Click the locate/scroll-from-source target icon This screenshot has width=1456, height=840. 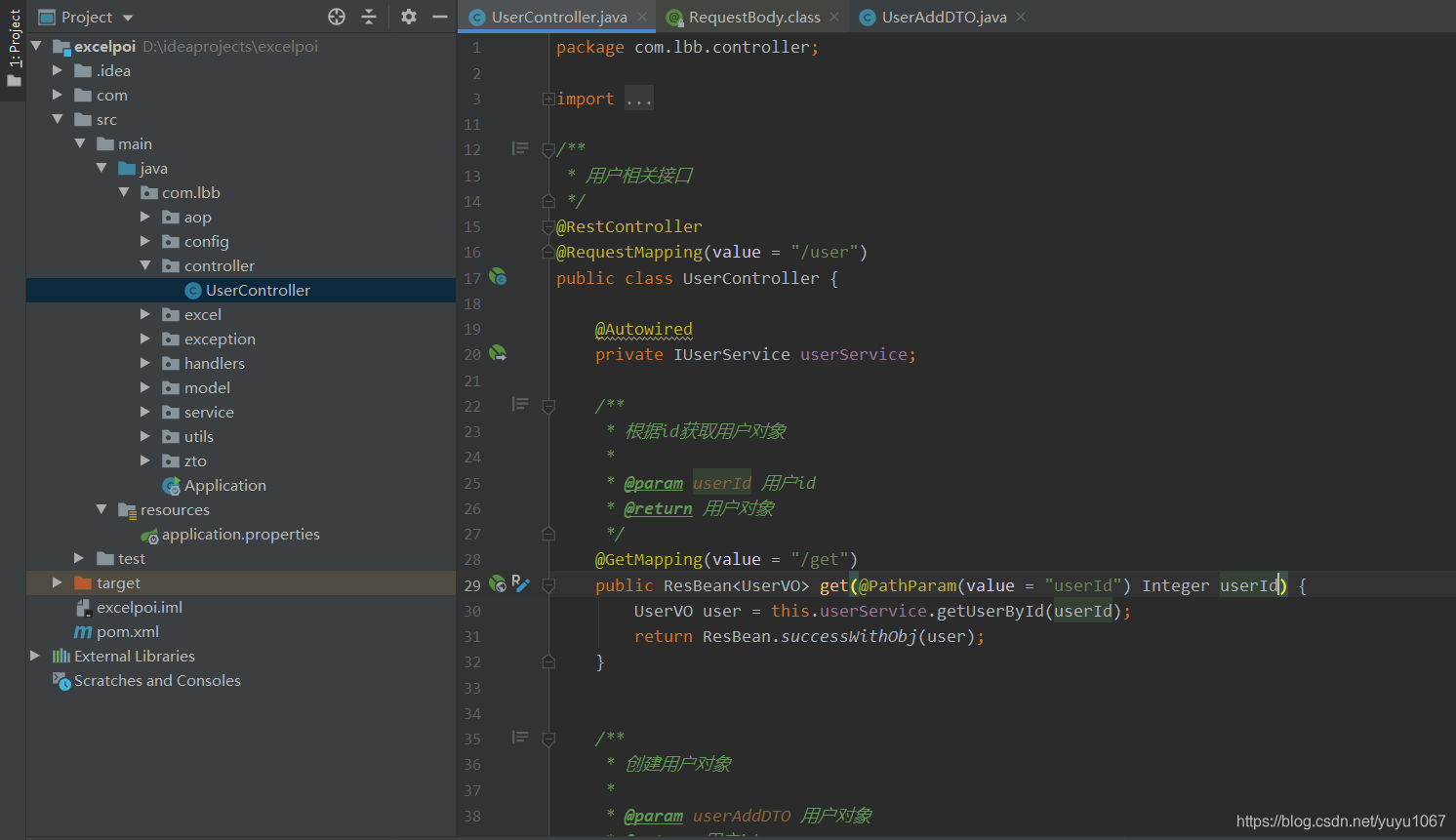point(337,17)
